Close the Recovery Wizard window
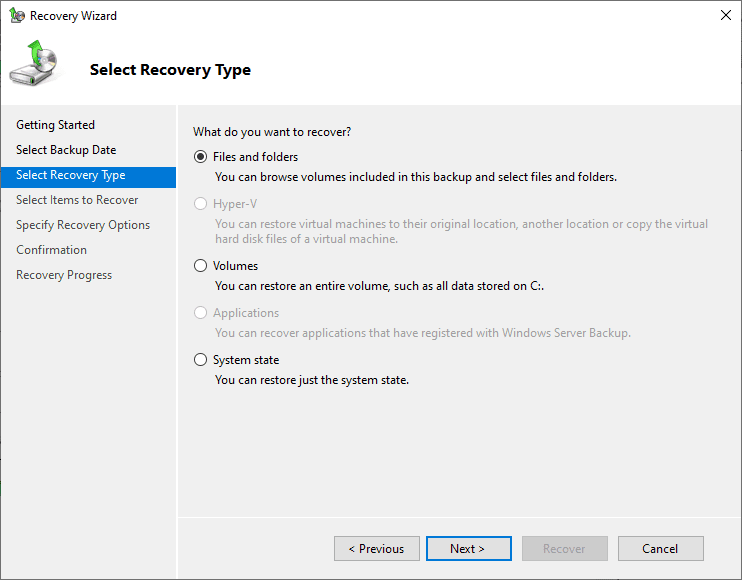 pyautogui.click(x=724, y=16)
